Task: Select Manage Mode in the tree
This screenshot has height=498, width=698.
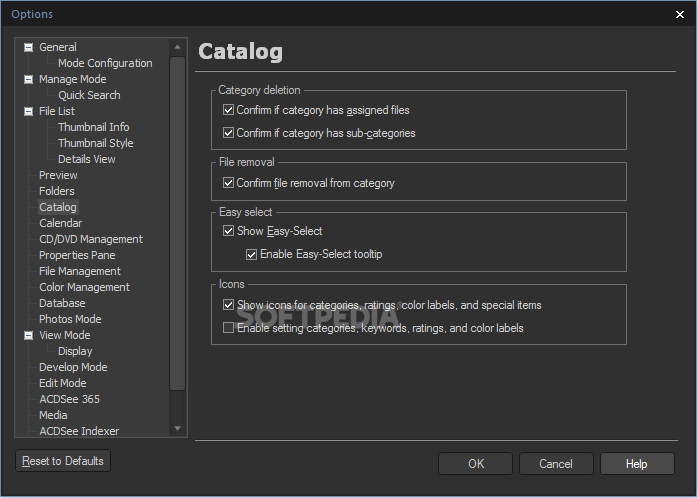Action: pyautogui.click(x=73, y=79)
